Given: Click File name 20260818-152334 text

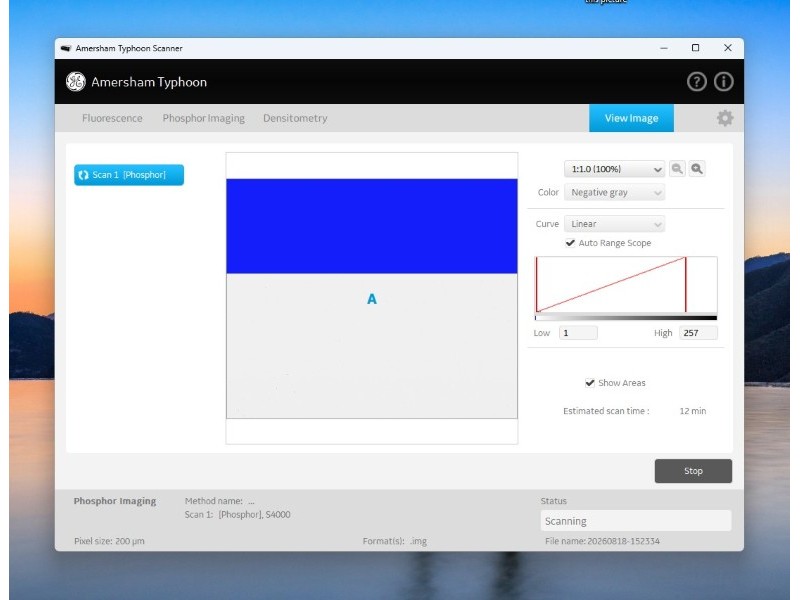Looking at the screenshot, I should pos(602,541).
